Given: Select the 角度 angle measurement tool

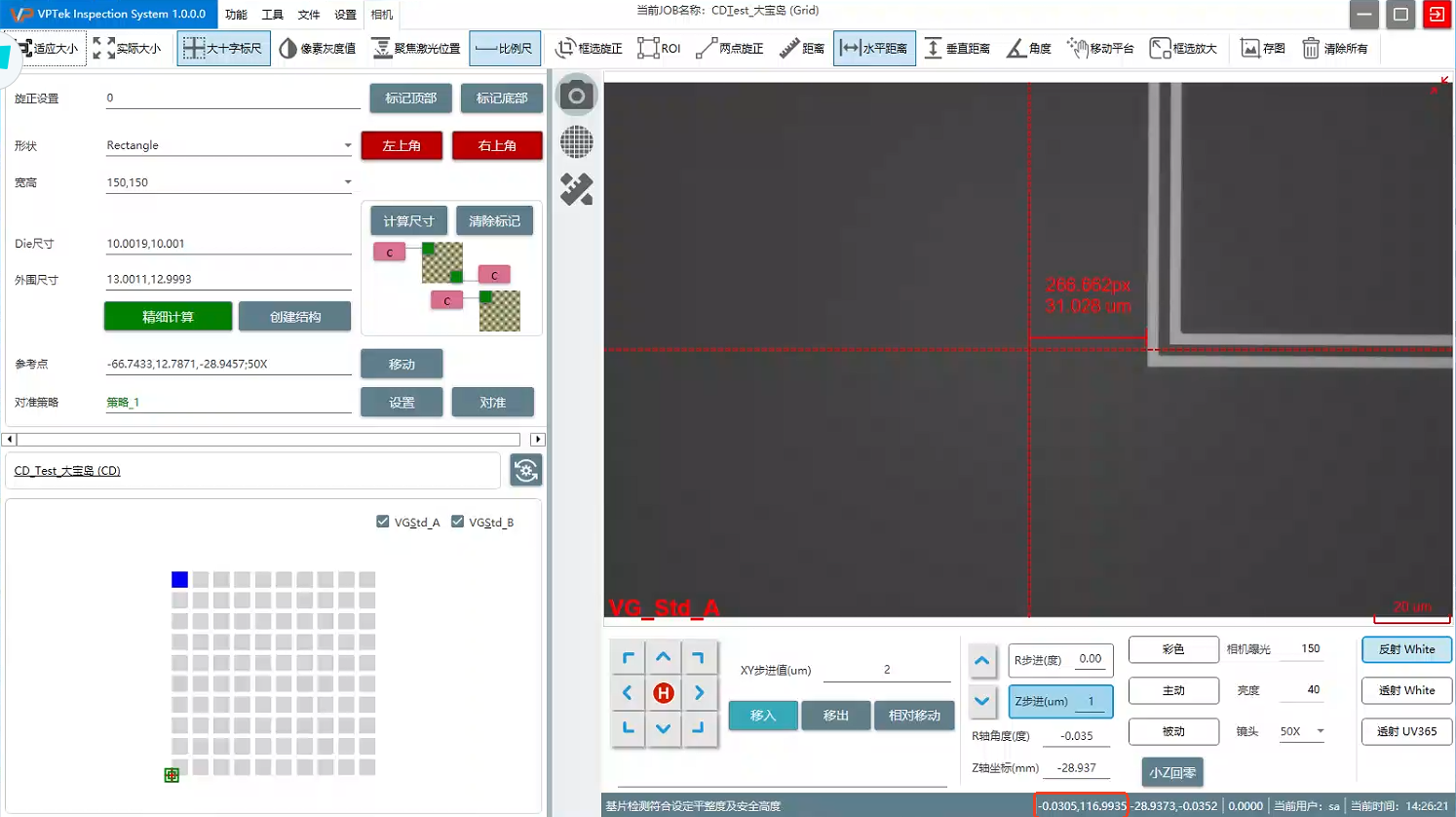Looking at the screenshot, I should pyautogui.click(x=1029, y=48).
